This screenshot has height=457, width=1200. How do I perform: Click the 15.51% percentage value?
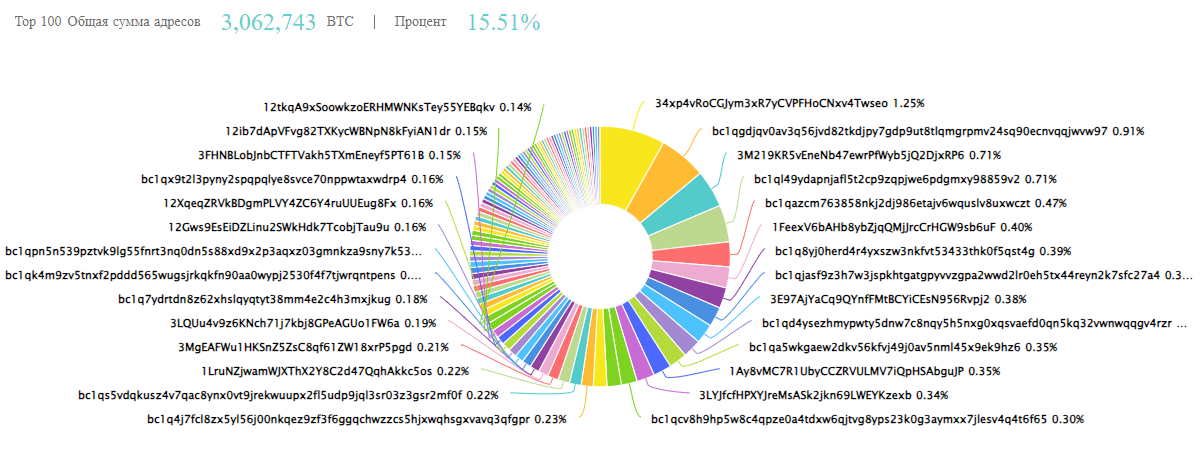pyautogui.click(x=504, y=23)
